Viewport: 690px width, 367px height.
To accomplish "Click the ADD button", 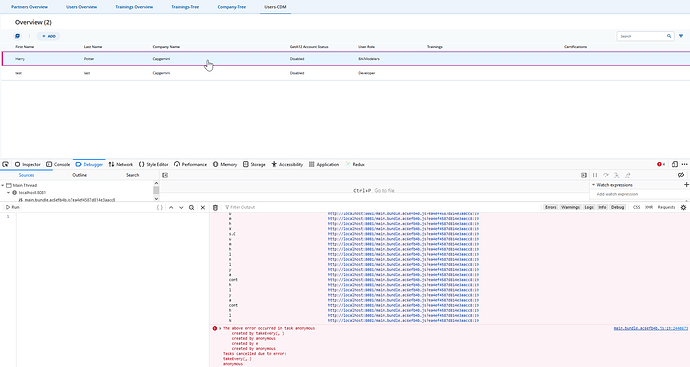I will [48, 36].
